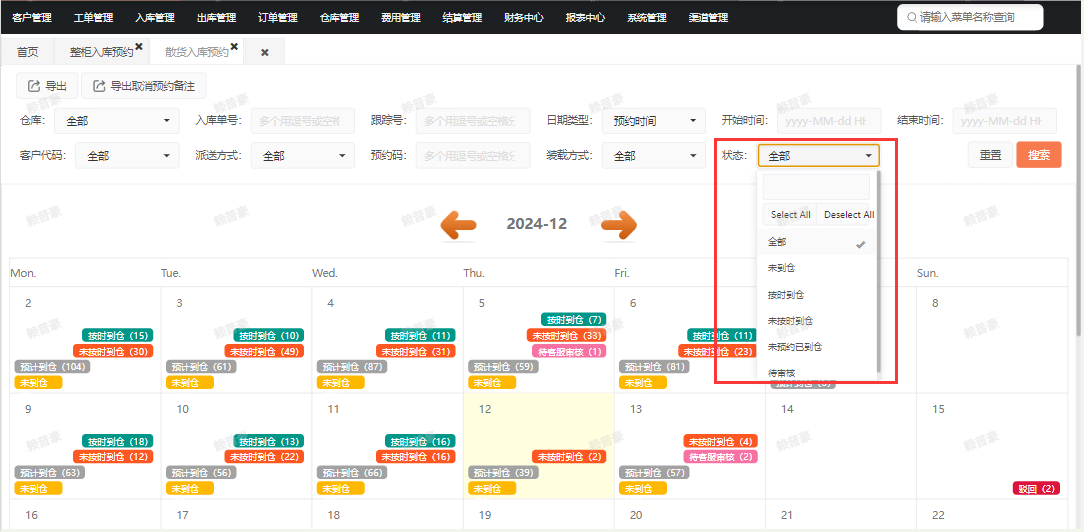Click 待客服审核 (2) tag on Dec 13
The height and width of the screenshot is (532, 1084).
click(x=720, y=457)
